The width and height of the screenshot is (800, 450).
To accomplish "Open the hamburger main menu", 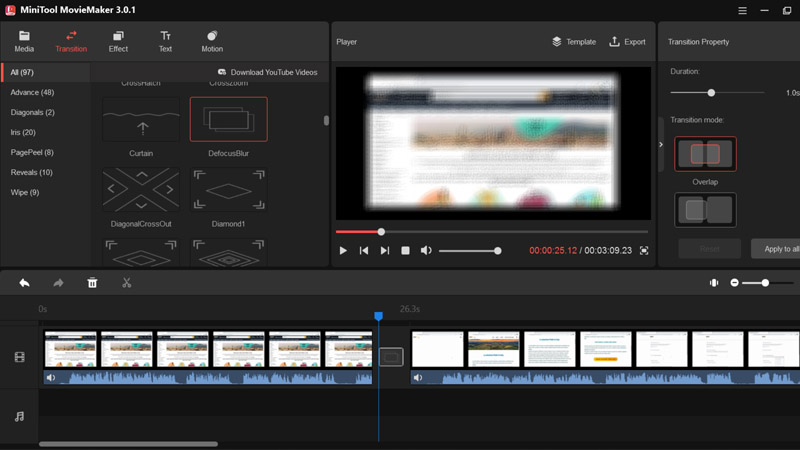I will click(742, 11).
